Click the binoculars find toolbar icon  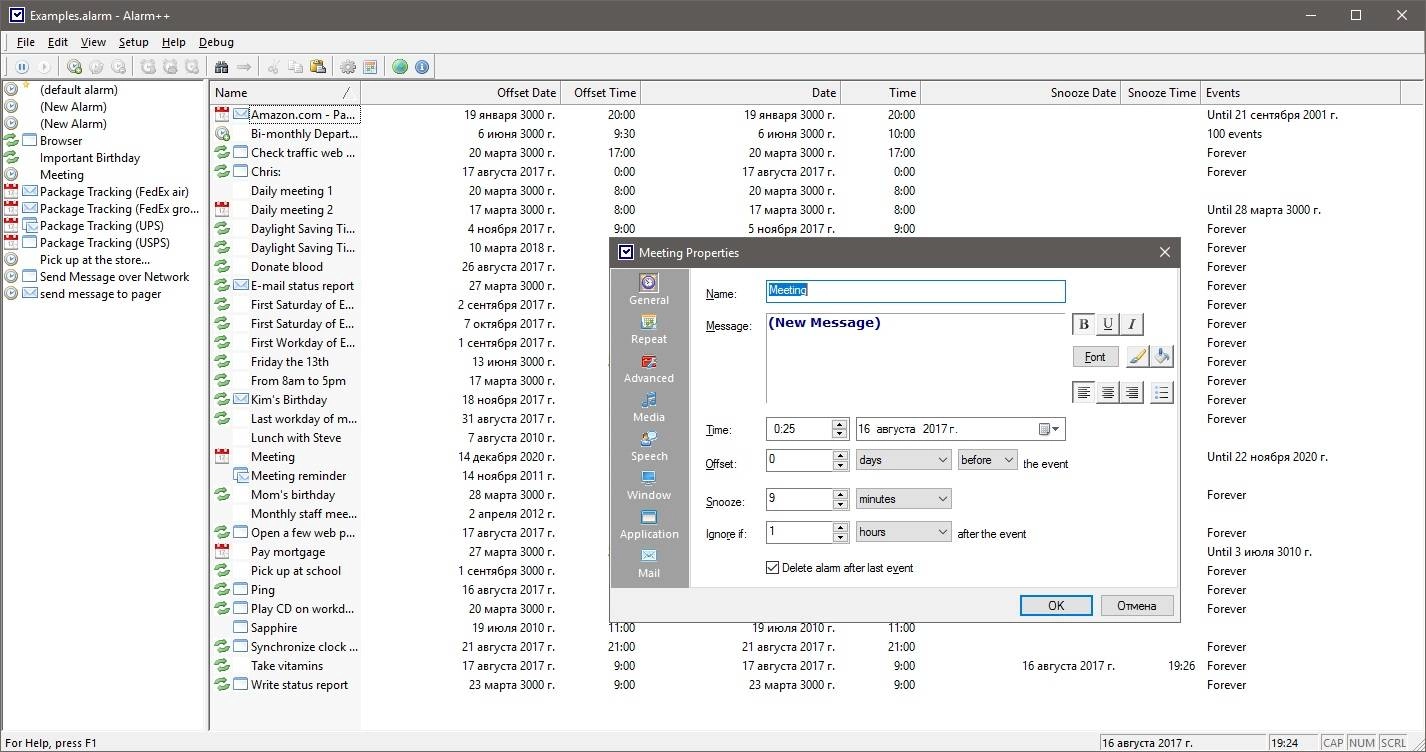[222, 67]
